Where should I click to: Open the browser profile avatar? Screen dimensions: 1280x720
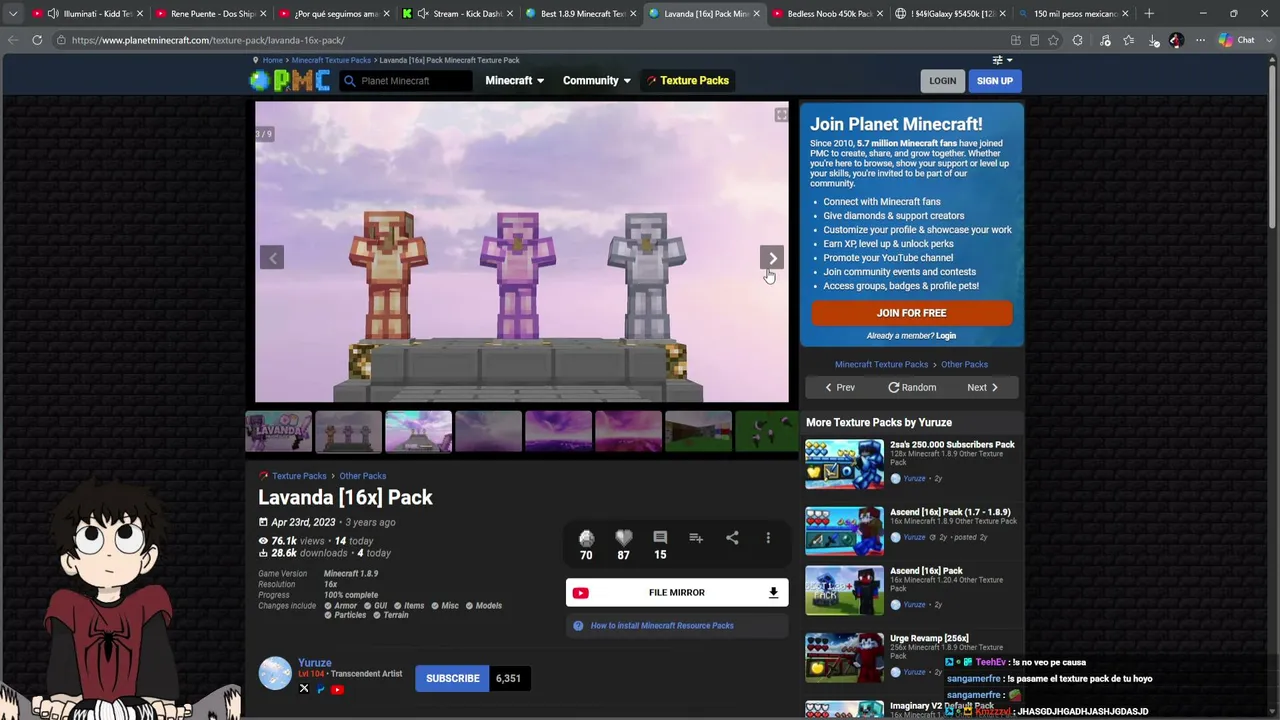point(1176,40)
